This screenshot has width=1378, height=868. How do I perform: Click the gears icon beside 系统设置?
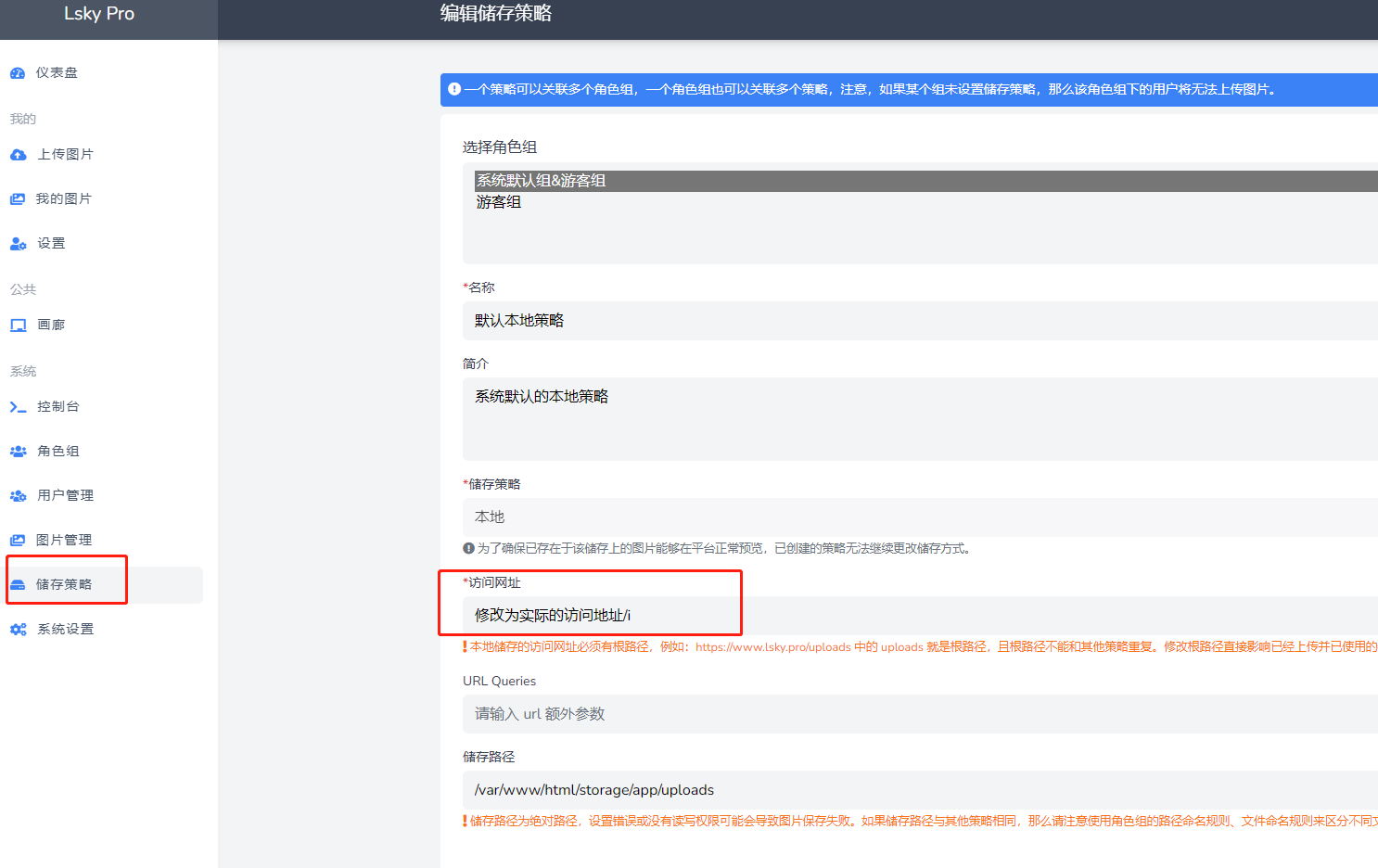click(x=19, y=630)
